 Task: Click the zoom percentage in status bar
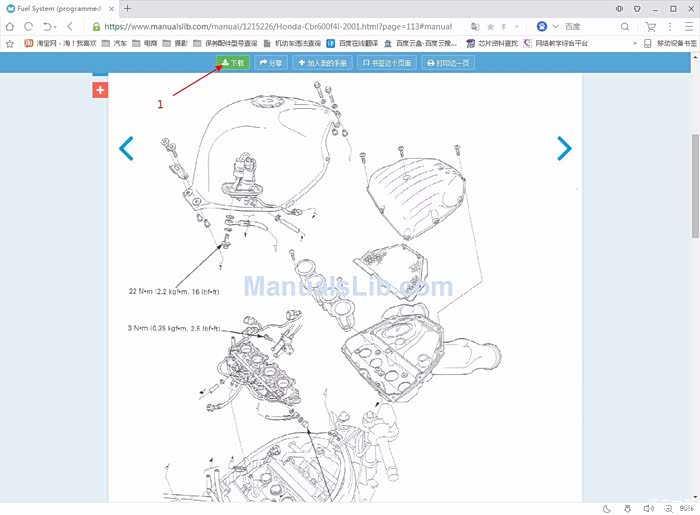pyautogui.click(x=686, y=509)
